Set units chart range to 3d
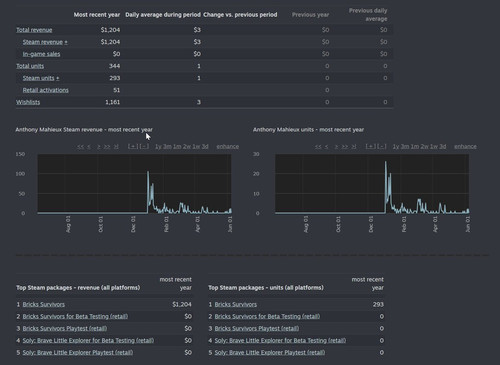Viewport: 500px width, 365px height. [442, 147]
